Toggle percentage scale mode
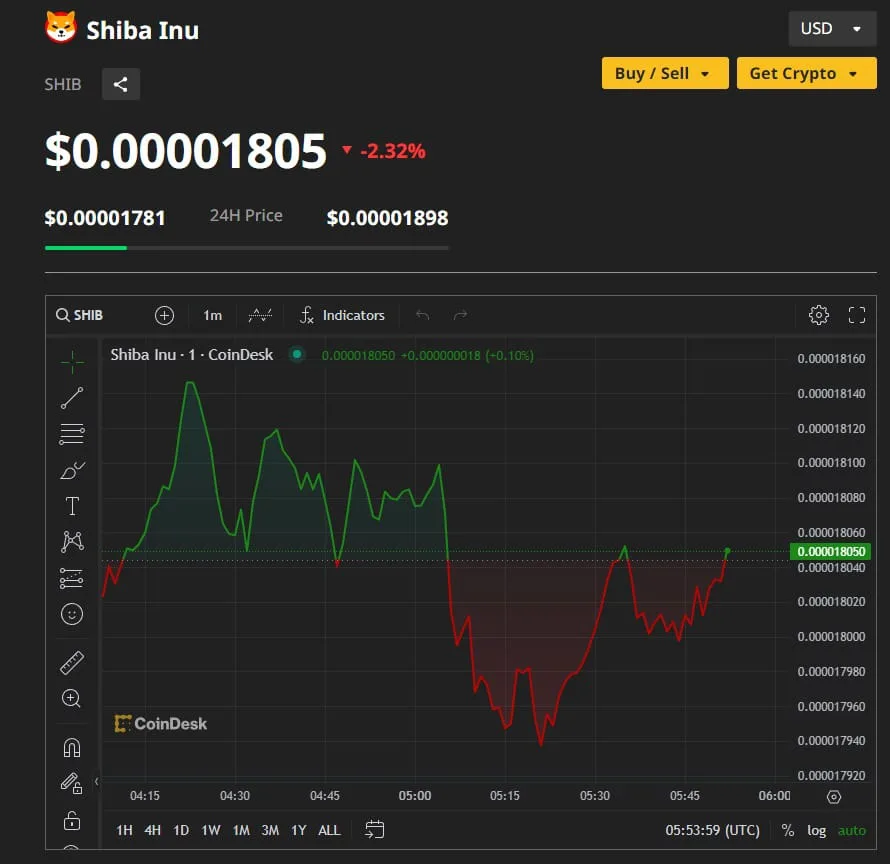Image resolution: width=890 pixels, height=864 pixels. [x=787, y=831]
